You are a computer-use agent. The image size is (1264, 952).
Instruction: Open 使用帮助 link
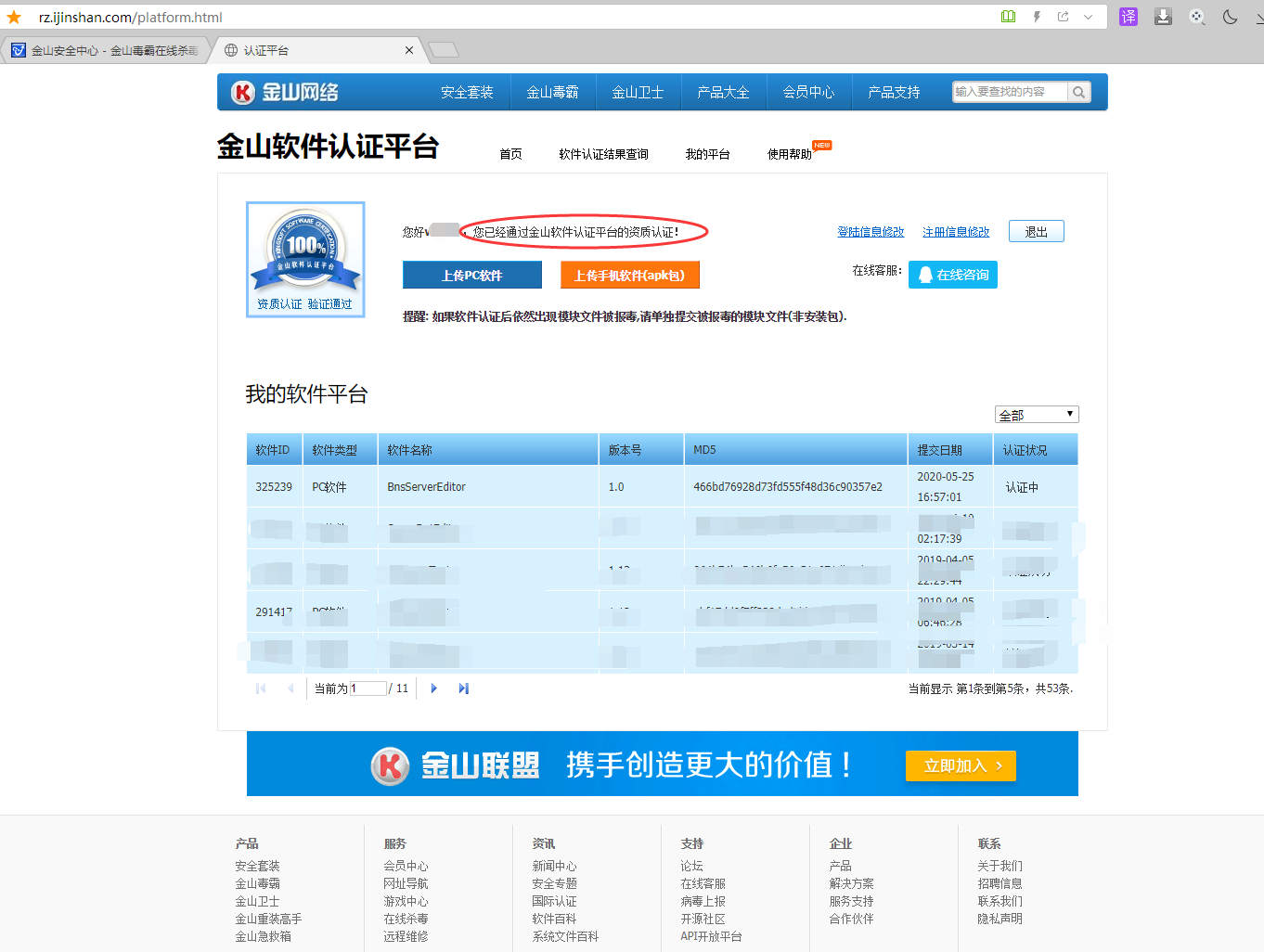[789, 154]
